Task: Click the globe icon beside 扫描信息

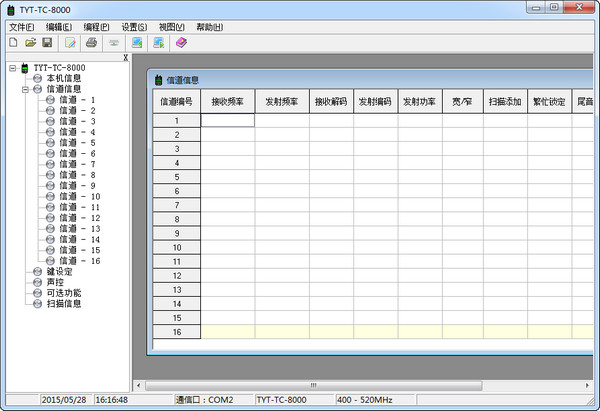Action: (x=37, y=304)
